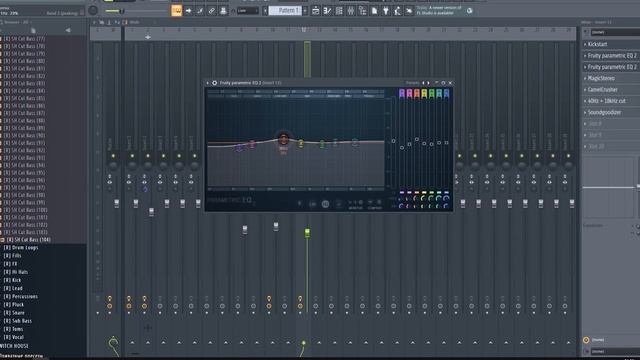
Task: Open the Soundgoodizer slot arrow menu
Action: tap(585, 112)
